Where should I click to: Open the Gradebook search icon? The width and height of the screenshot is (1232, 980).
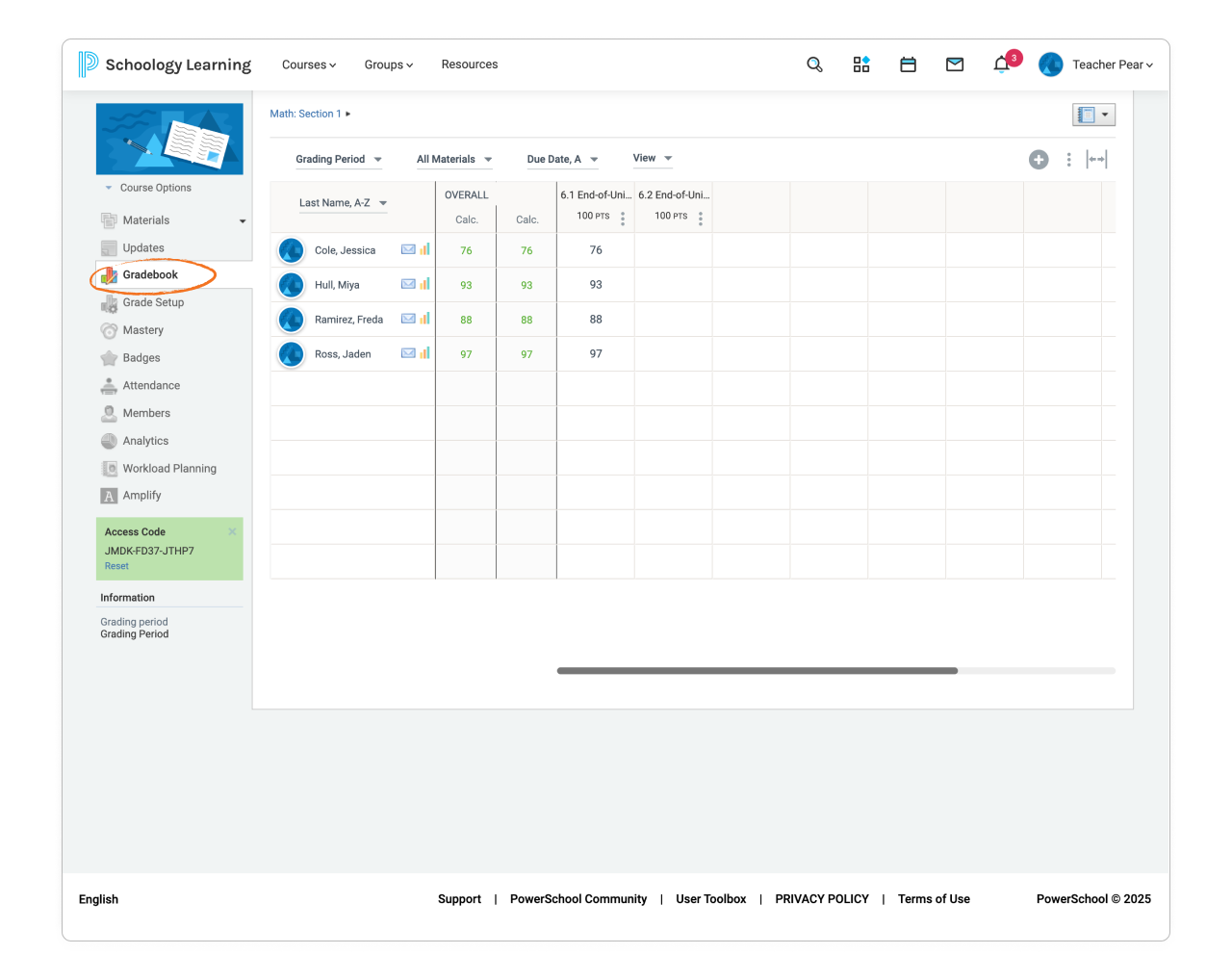[x=814, y=64]
